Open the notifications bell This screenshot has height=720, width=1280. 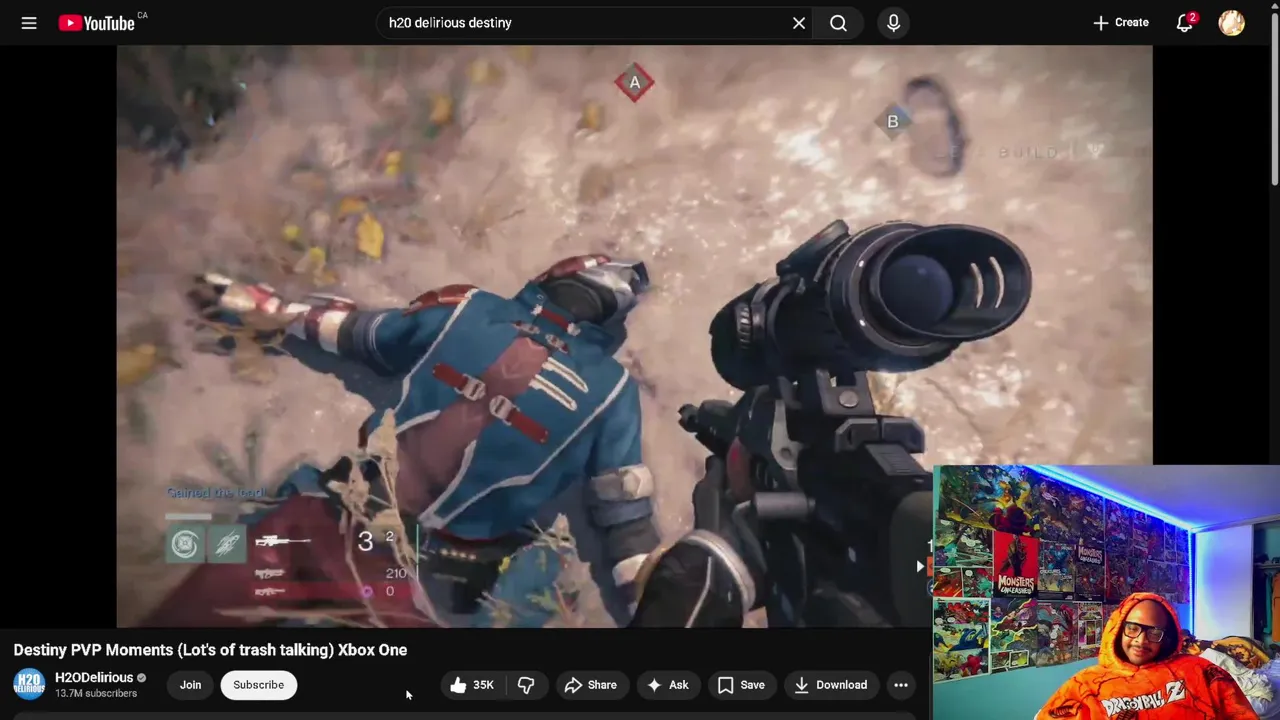(x=1185, y=23)
